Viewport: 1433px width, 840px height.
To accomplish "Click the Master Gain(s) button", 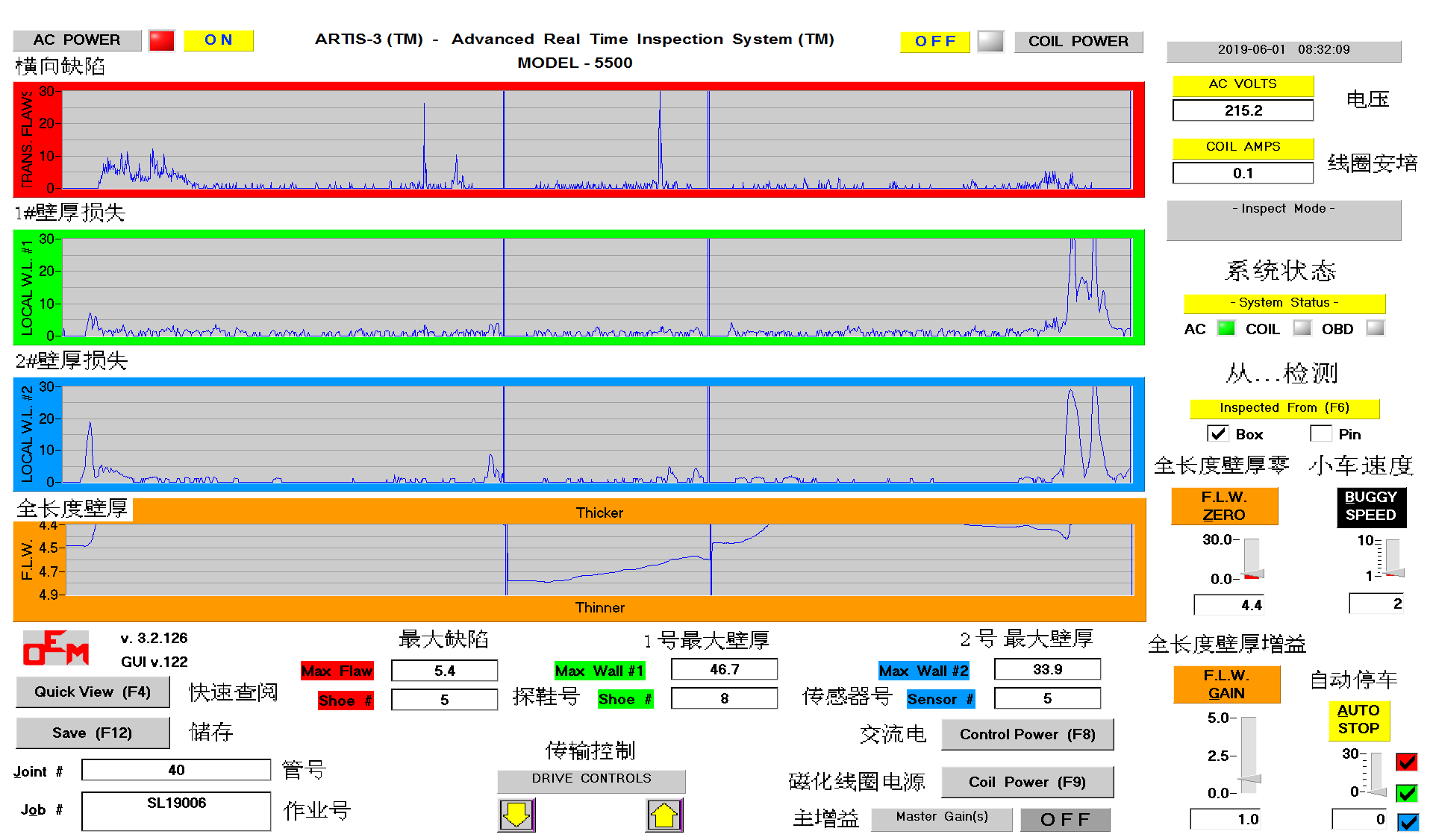I will point(942,818).
